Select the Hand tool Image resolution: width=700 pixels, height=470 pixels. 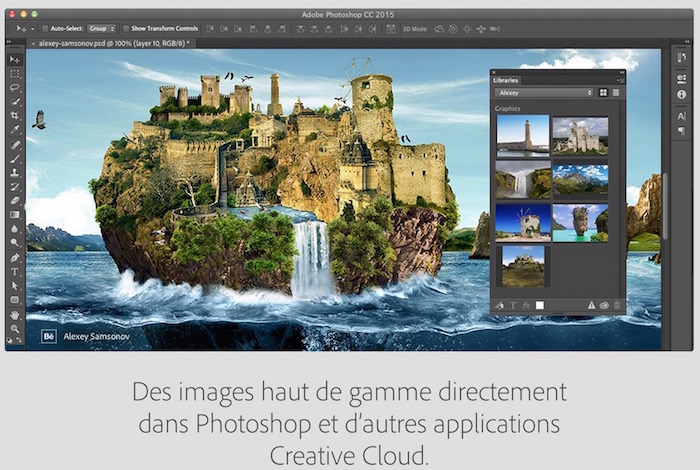pos(15,314)
